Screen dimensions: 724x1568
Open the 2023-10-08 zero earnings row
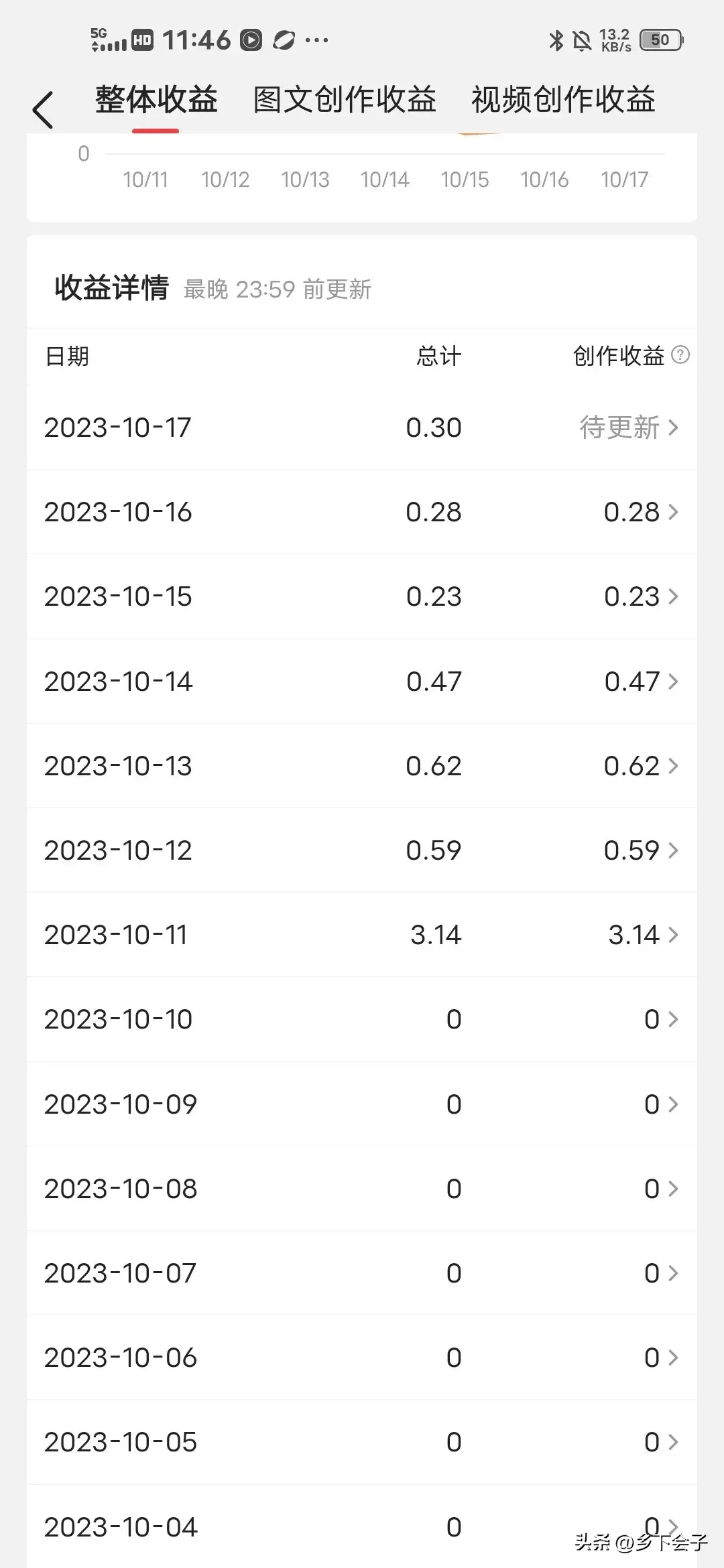tap(362, 1188)
